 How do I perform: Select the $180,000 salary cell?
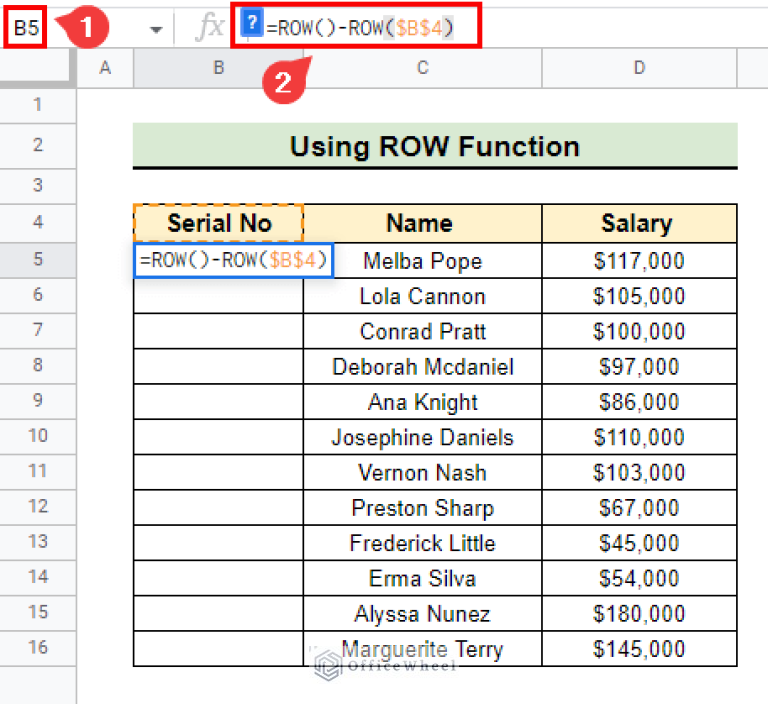coord(638,613)
